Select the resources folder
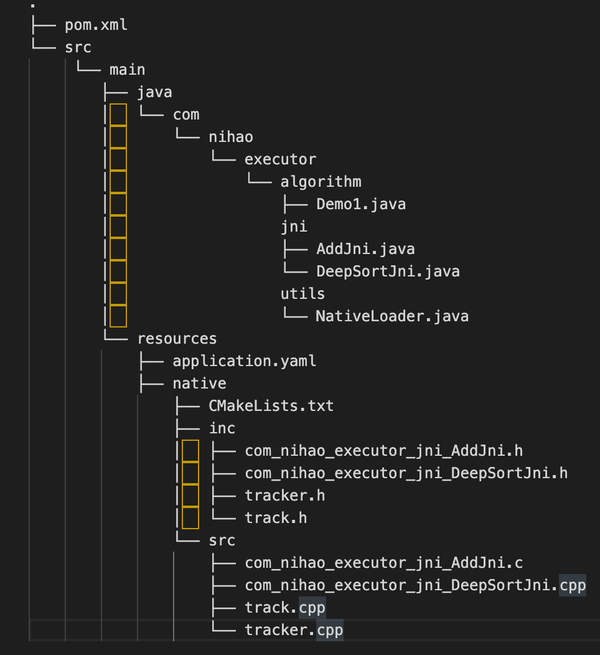The height and width of the screenshot is (655, 600). click(x=177, y=338)
